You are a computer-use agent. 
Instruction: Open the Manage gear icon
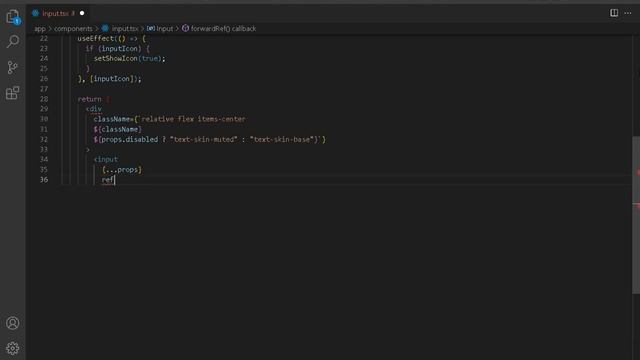click(x=13, y=348)
